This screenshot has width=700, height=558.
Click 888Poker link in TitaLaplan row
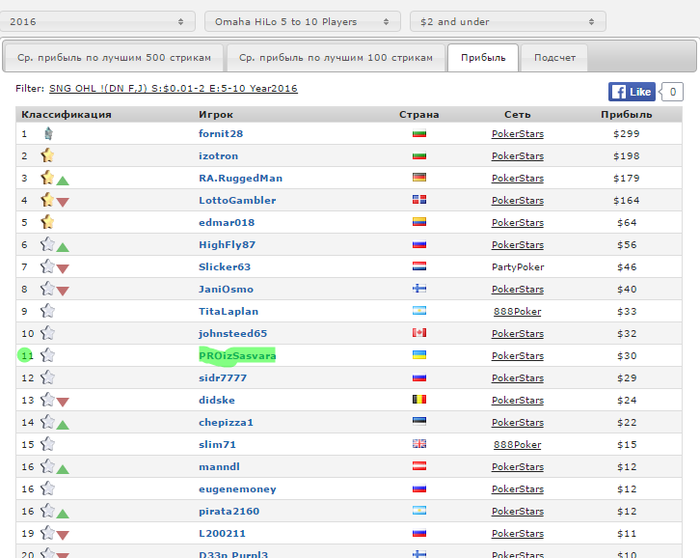[x=517, y=311]
